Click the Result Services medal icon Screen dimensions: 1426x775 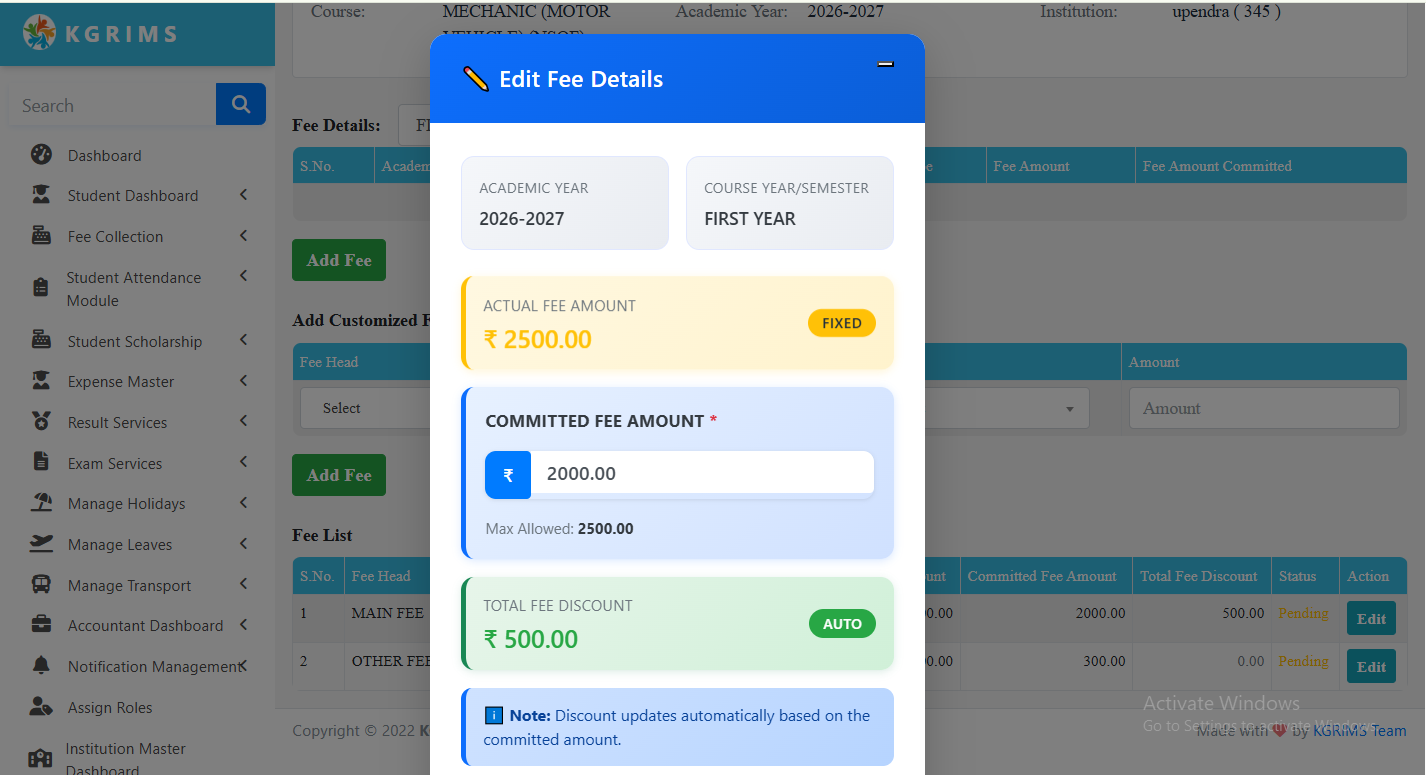[41, 422]
